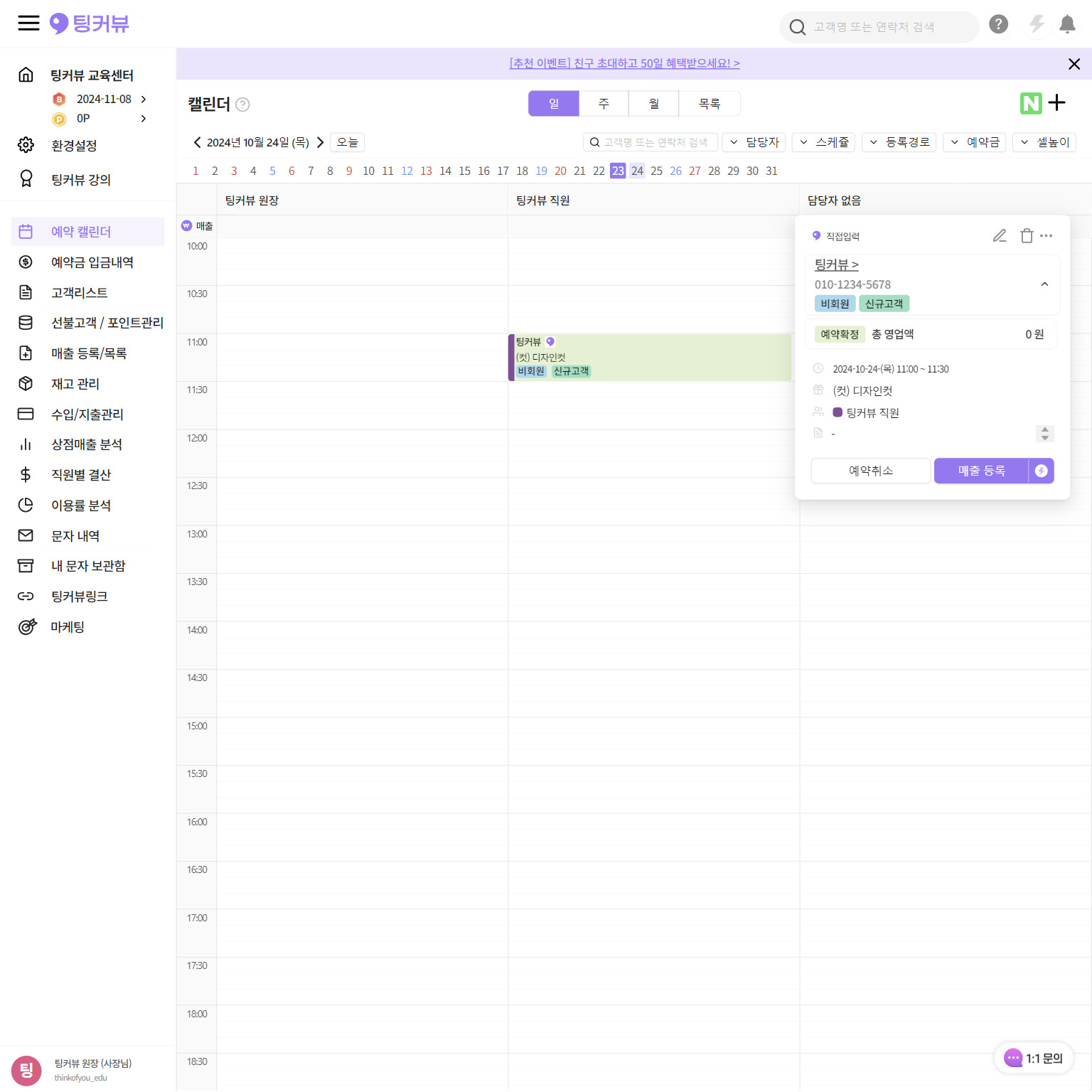1092x1092 pixels.
Task: Click the 상점매출 분석 chart icon
Action: point(26,444)
